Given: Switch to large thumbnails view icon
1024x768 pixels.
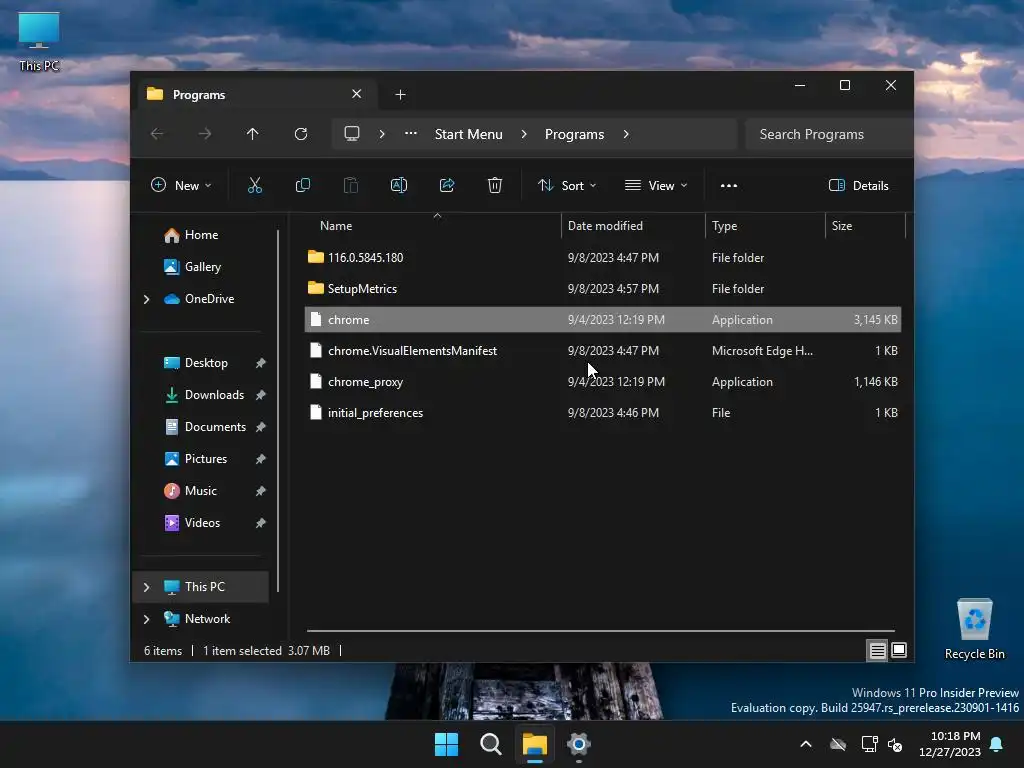Looking at the screenshot, I should [x=899, y=650].
